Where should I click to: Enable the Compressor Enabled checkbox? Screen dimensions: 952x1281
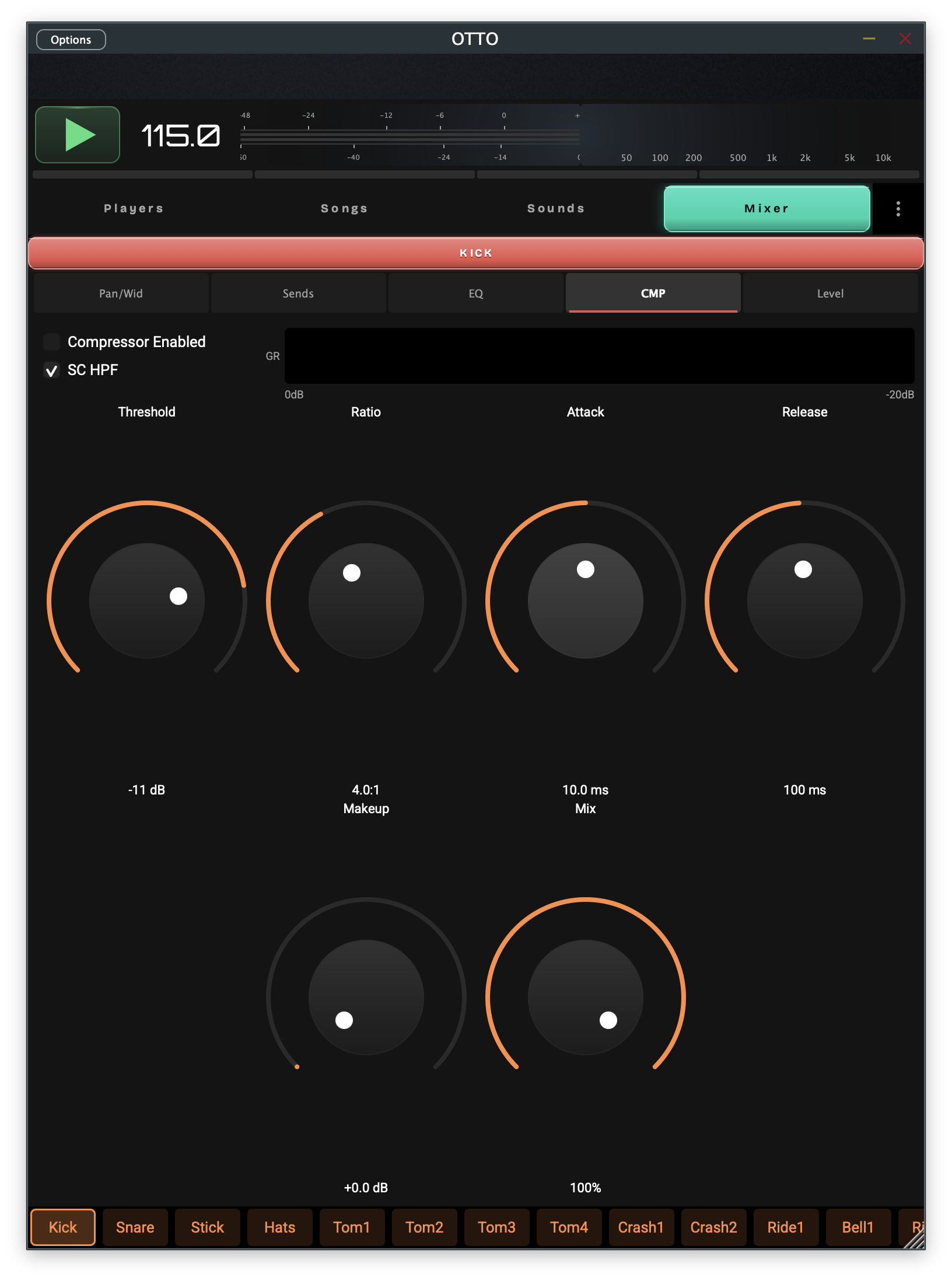51,342
